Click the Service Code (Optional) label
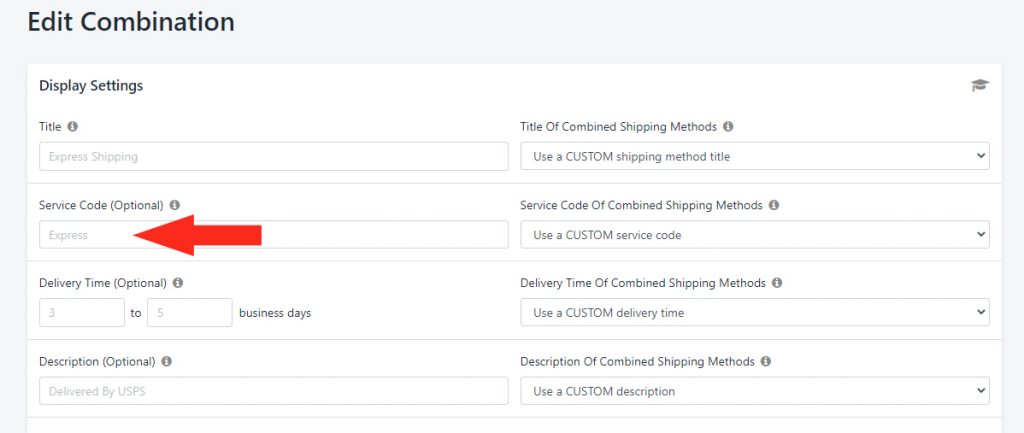 [100, 205]
